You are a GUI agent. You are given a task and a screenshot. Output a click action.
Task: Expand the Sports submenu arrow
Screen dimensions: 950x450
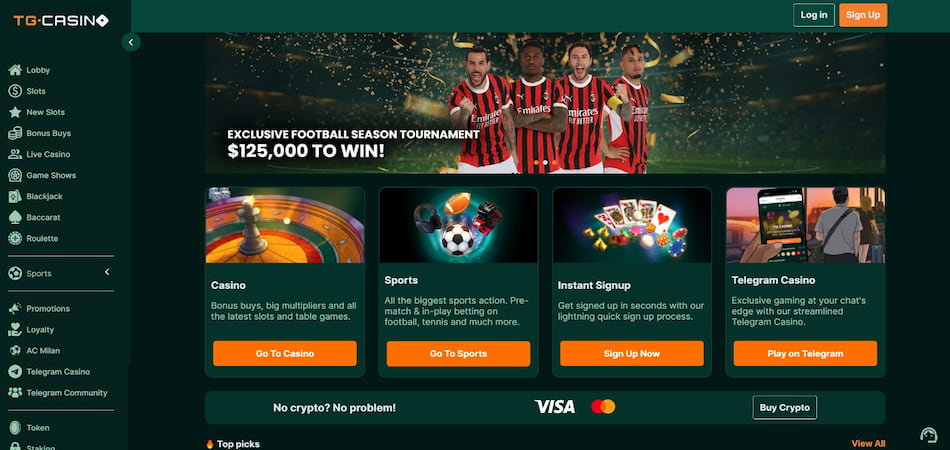coord(107,273)
